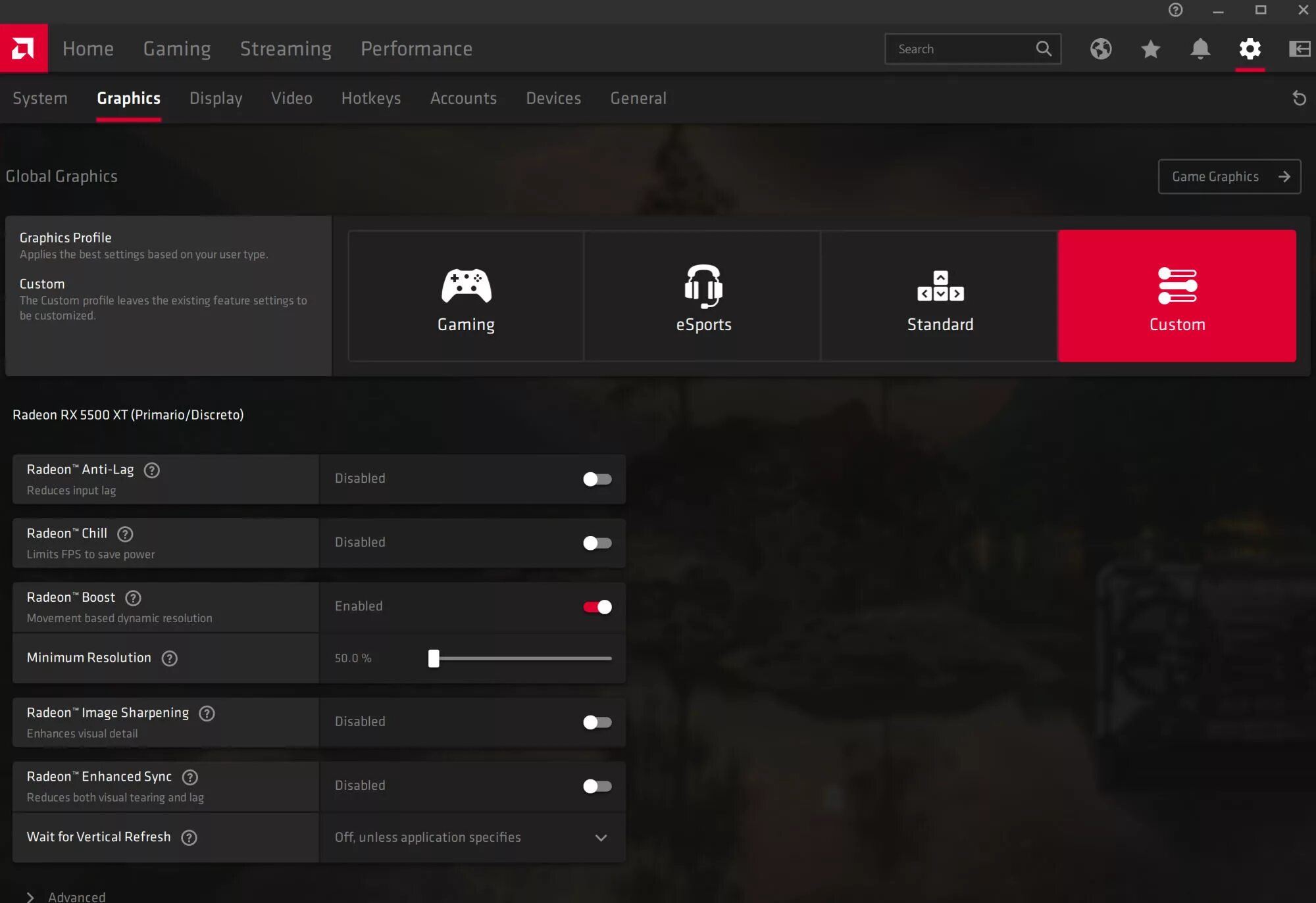Image resolution: width=1316 pixels, height=903 pixels.
Task: Toggle Radeon Image Sharpening on
Action: click(x=597, y=722)
